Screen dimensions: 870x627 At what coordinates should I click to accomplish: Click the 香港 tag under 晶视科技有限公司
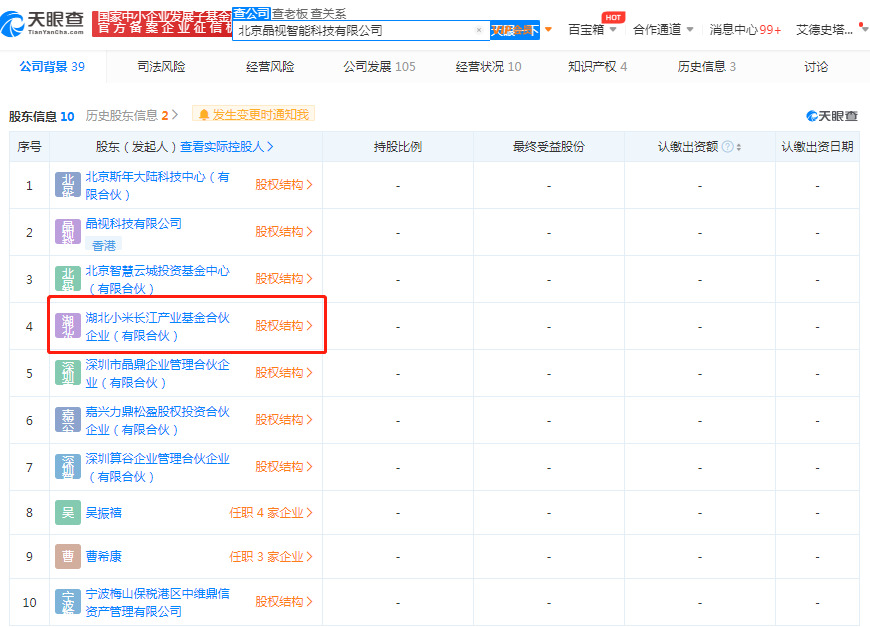click(x=104, y=245)
